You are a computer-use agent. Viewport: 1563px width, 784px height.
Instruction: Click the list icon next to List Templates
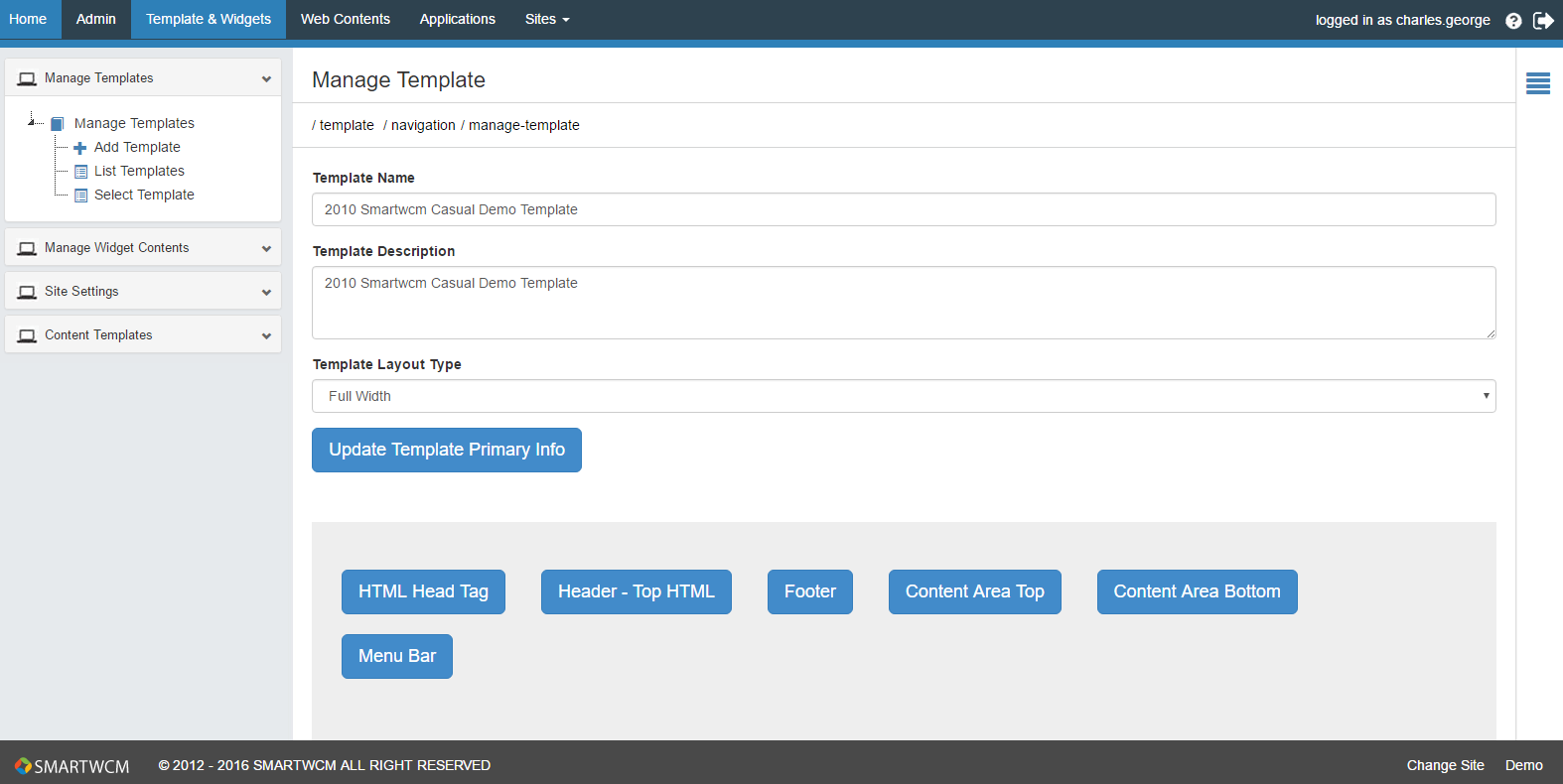(81, 172)
